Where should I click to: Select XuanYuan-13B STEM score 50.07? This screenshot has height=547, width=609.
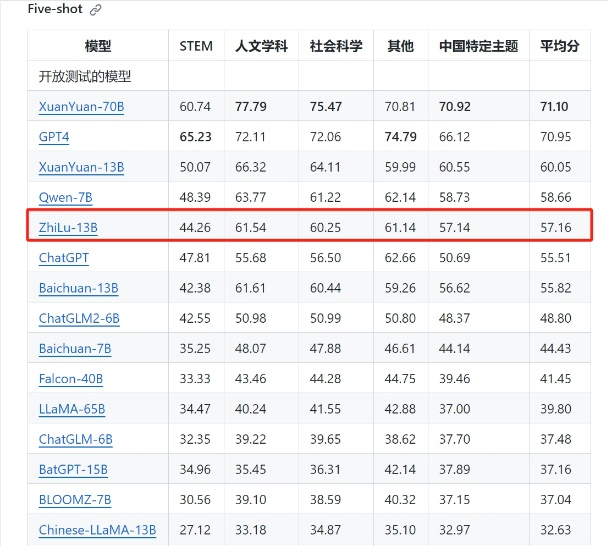[195, 167]
